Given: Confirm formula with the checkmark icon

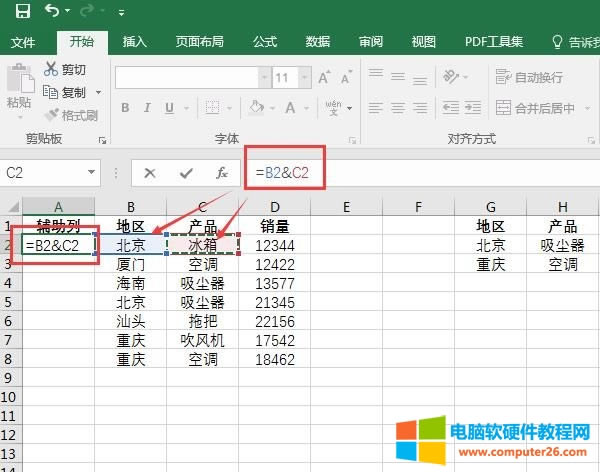Looking at the screenshot, I should [x=186, y=173].
